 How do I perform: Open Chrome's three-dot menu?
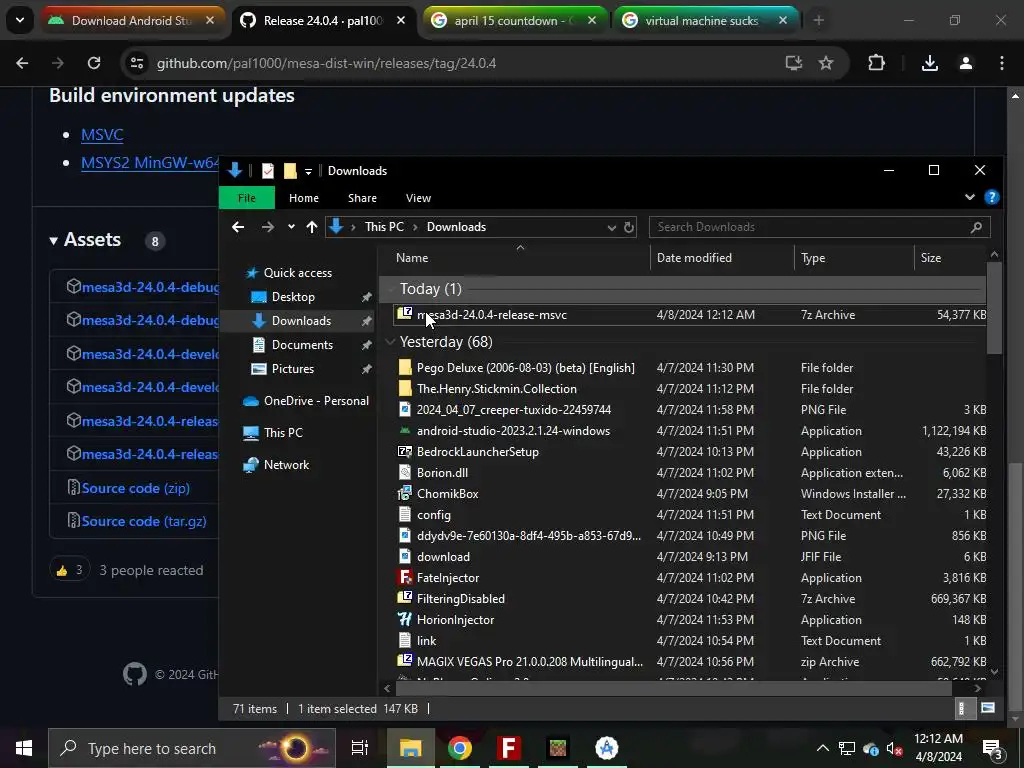pyautogui.click(x=1002, y=63)
